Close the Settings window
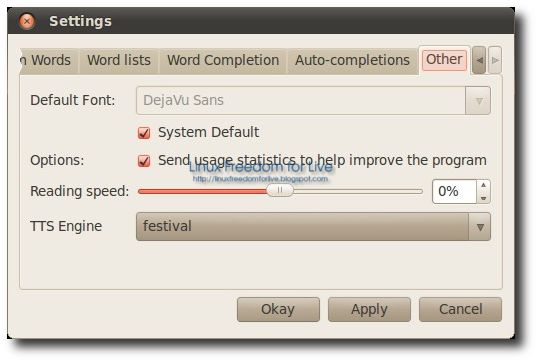This screenshot has width=538, height=362. 27,21
